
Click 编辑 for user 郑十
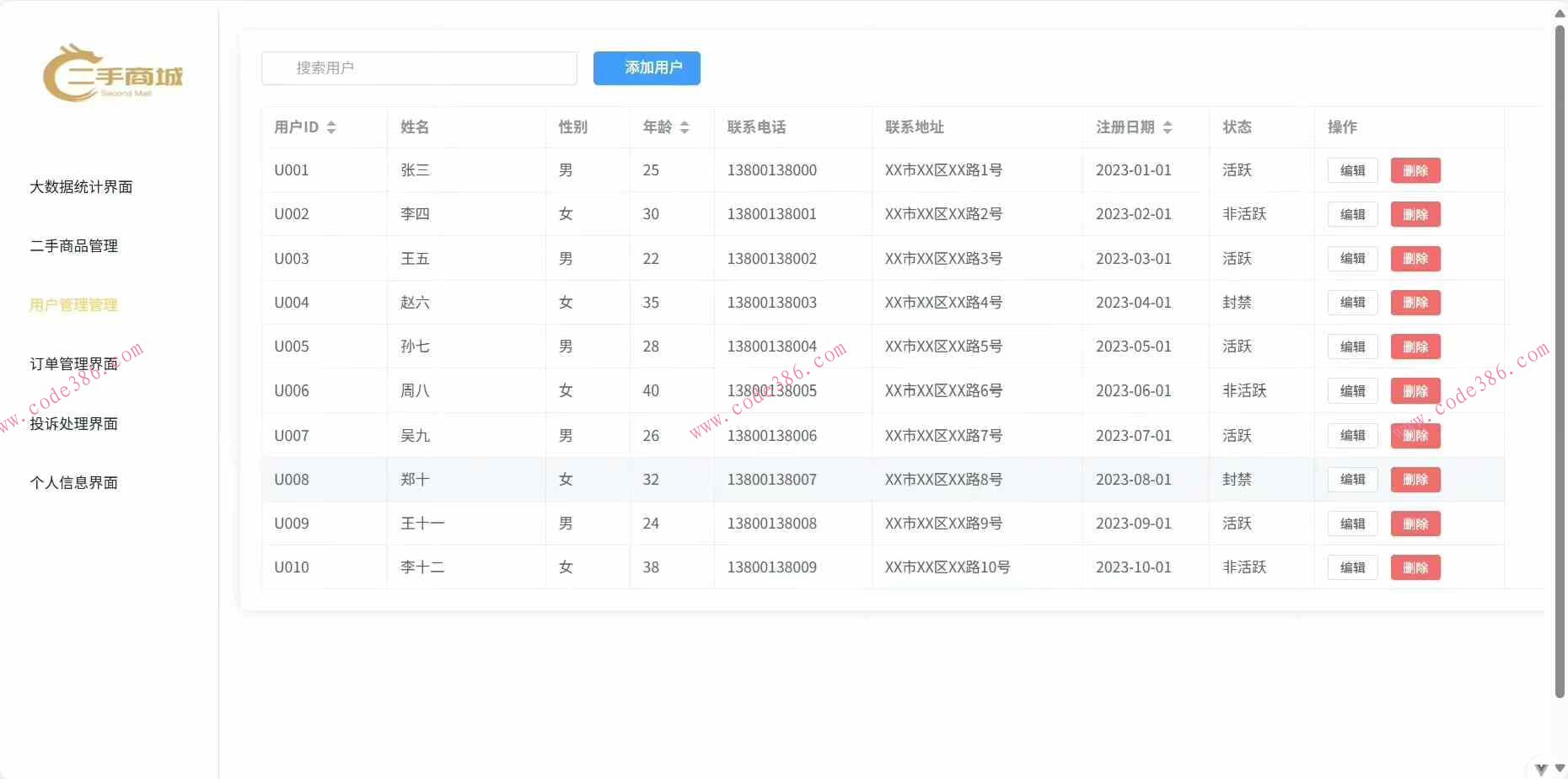coord(1352,479)
